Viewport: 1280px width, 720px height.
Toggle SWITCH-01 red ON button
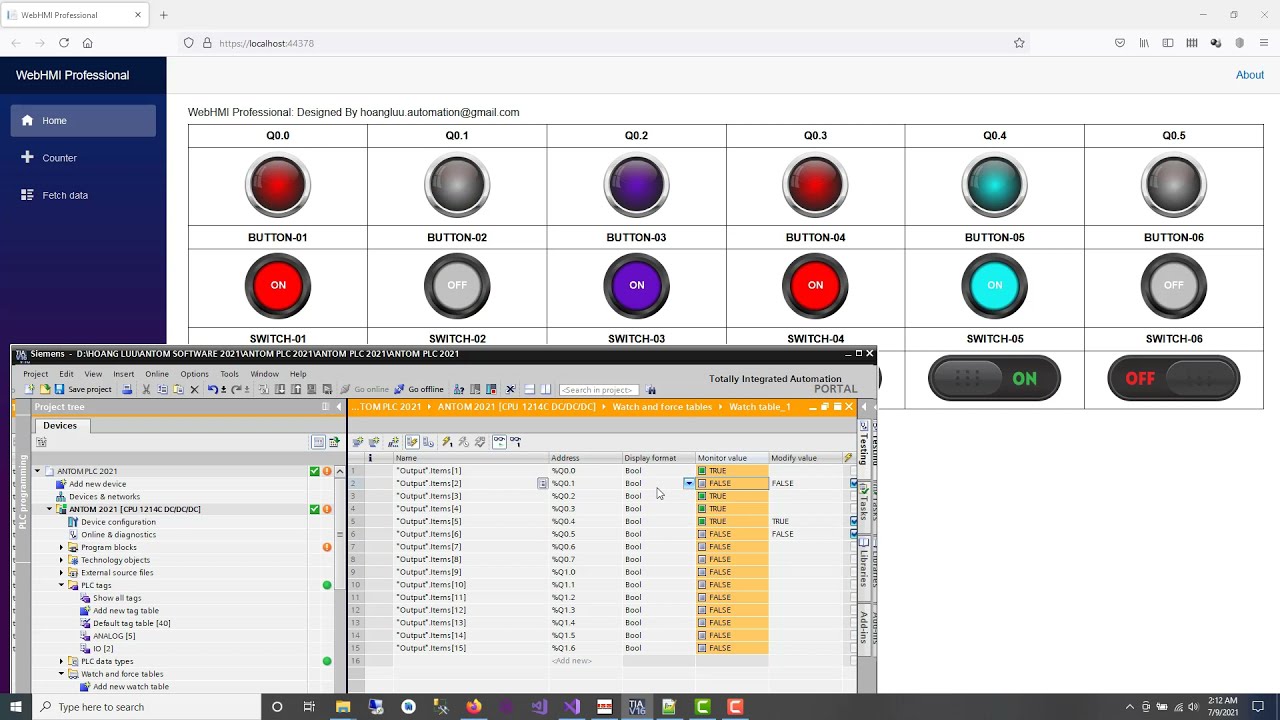(x=278, y=285)
